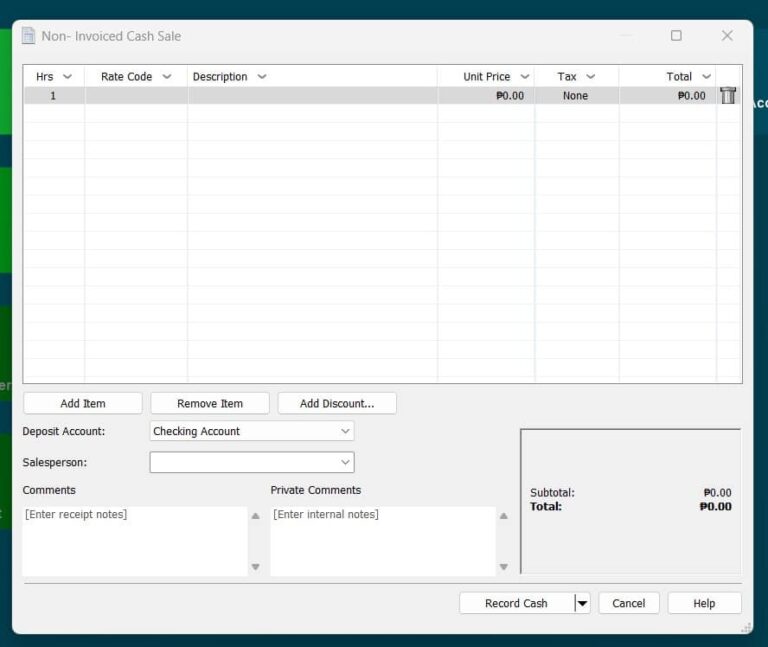Maximize the Non-Invoiced Cash Sale window

tap(676, 35)
